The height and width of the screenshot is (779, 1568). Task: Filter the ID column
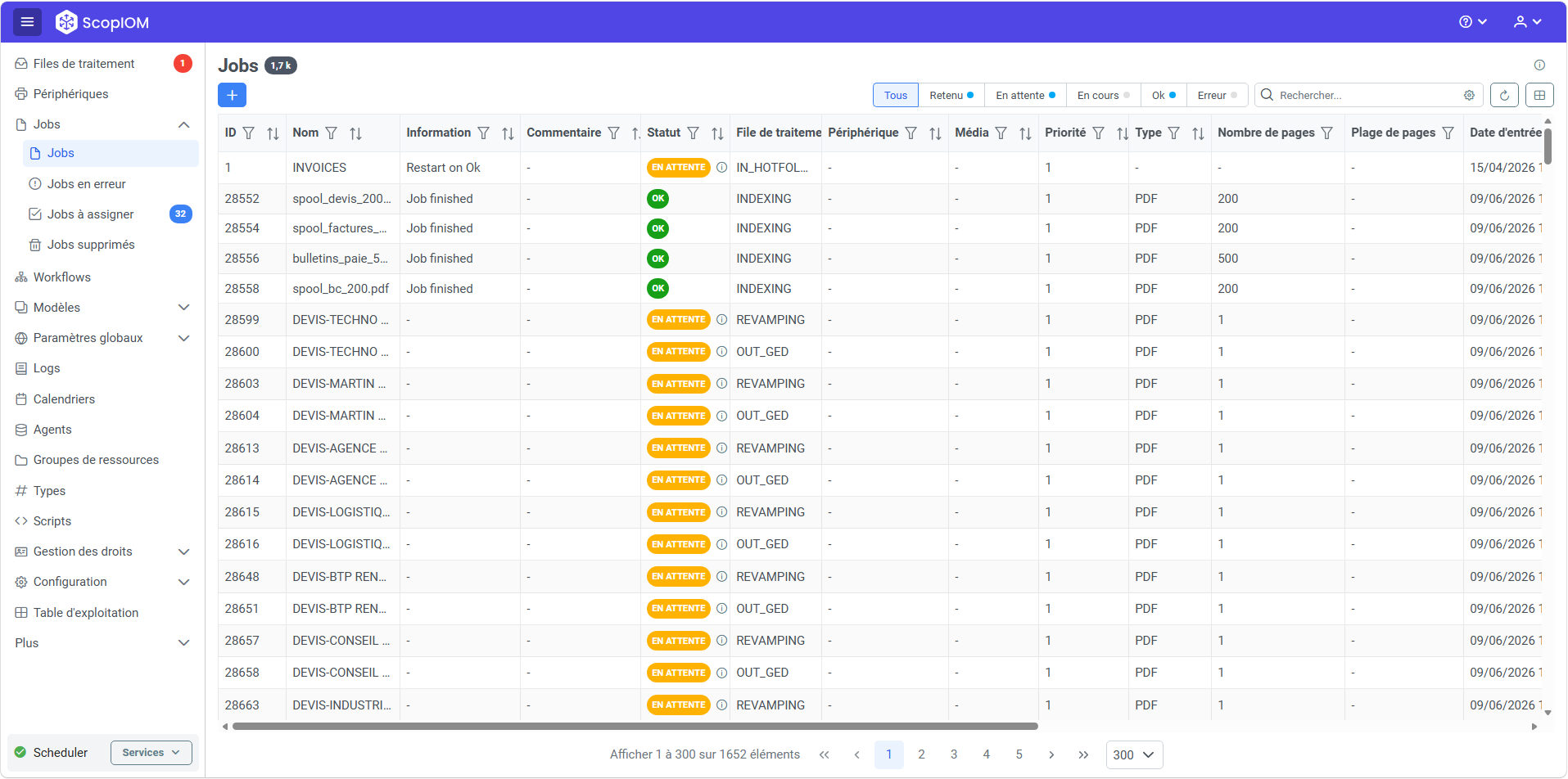click(249, 133)
